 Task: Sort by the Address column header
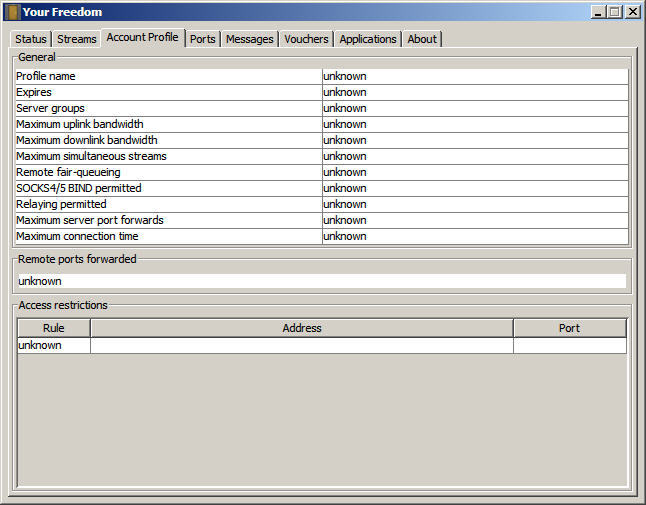(302, 328)
